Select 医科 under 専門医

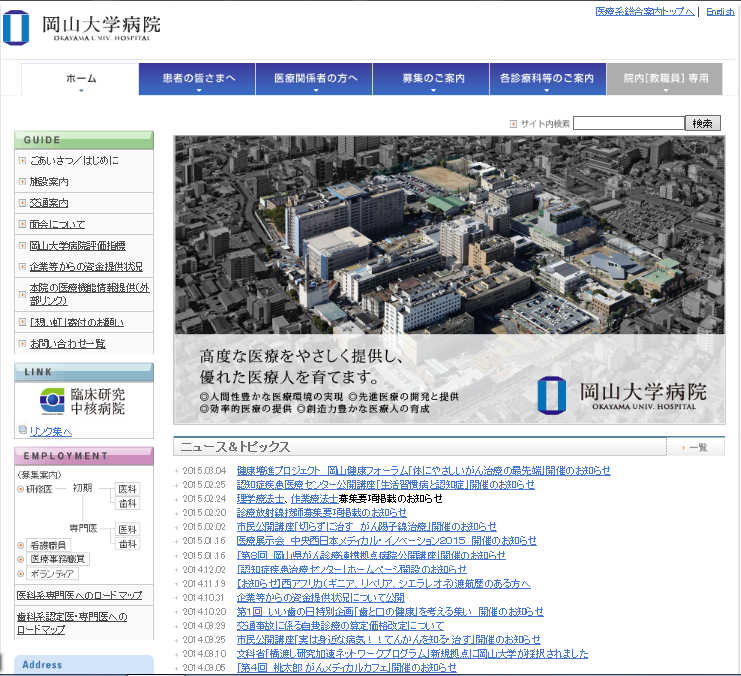(x=127, y=529)
